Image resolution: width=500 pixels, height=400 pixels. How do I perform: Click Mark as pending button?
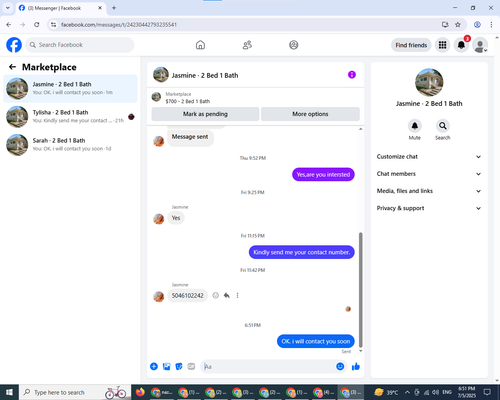[205, 114]
